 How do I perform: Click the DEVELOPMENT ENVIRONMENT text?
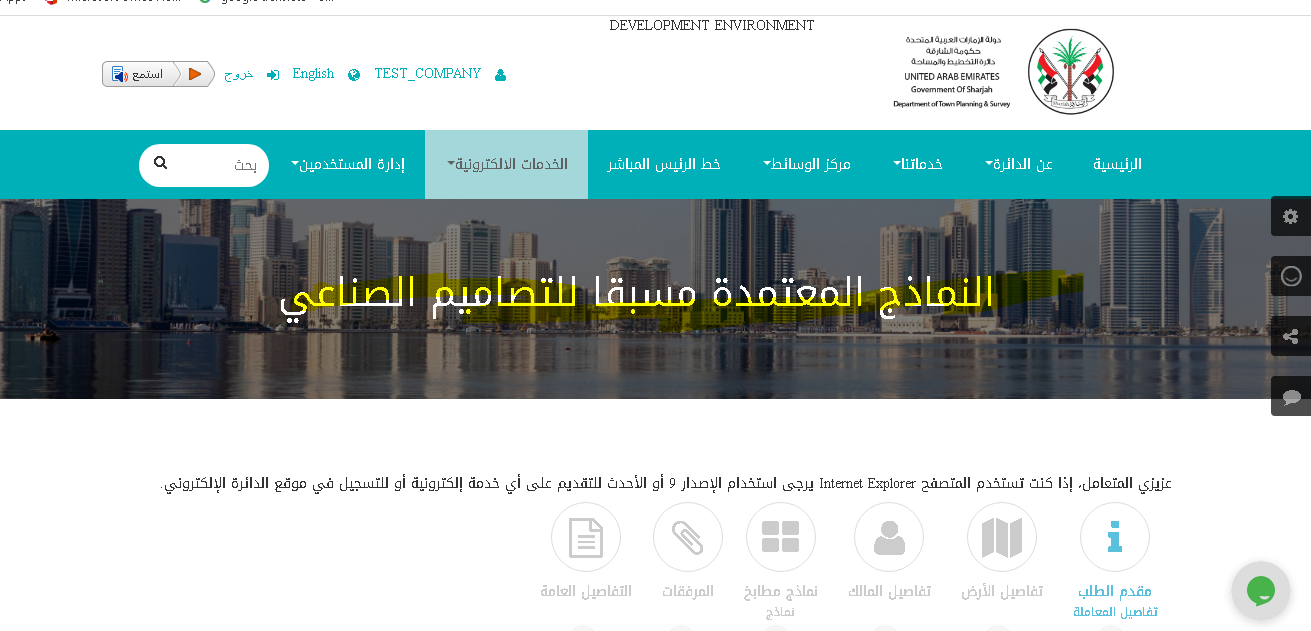(712, 26)
